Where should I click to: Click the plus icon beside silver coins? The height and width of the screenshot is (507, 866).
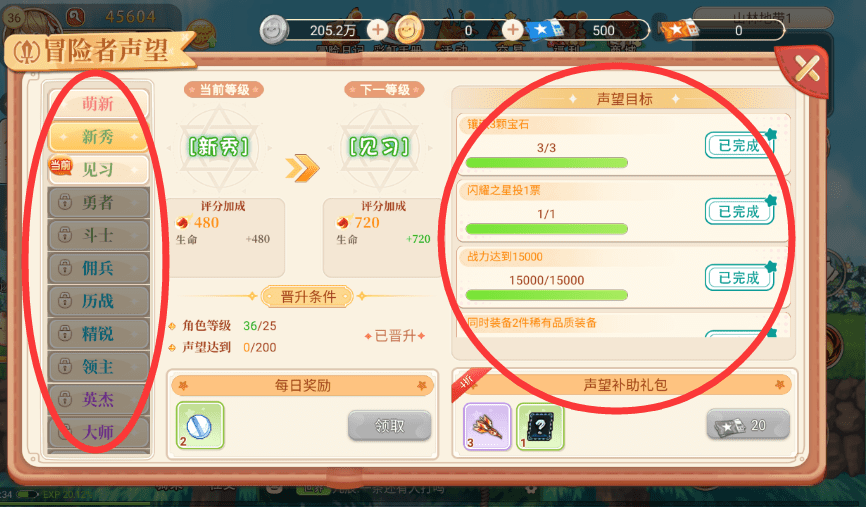pyautogui.click(x=377, y=30)
